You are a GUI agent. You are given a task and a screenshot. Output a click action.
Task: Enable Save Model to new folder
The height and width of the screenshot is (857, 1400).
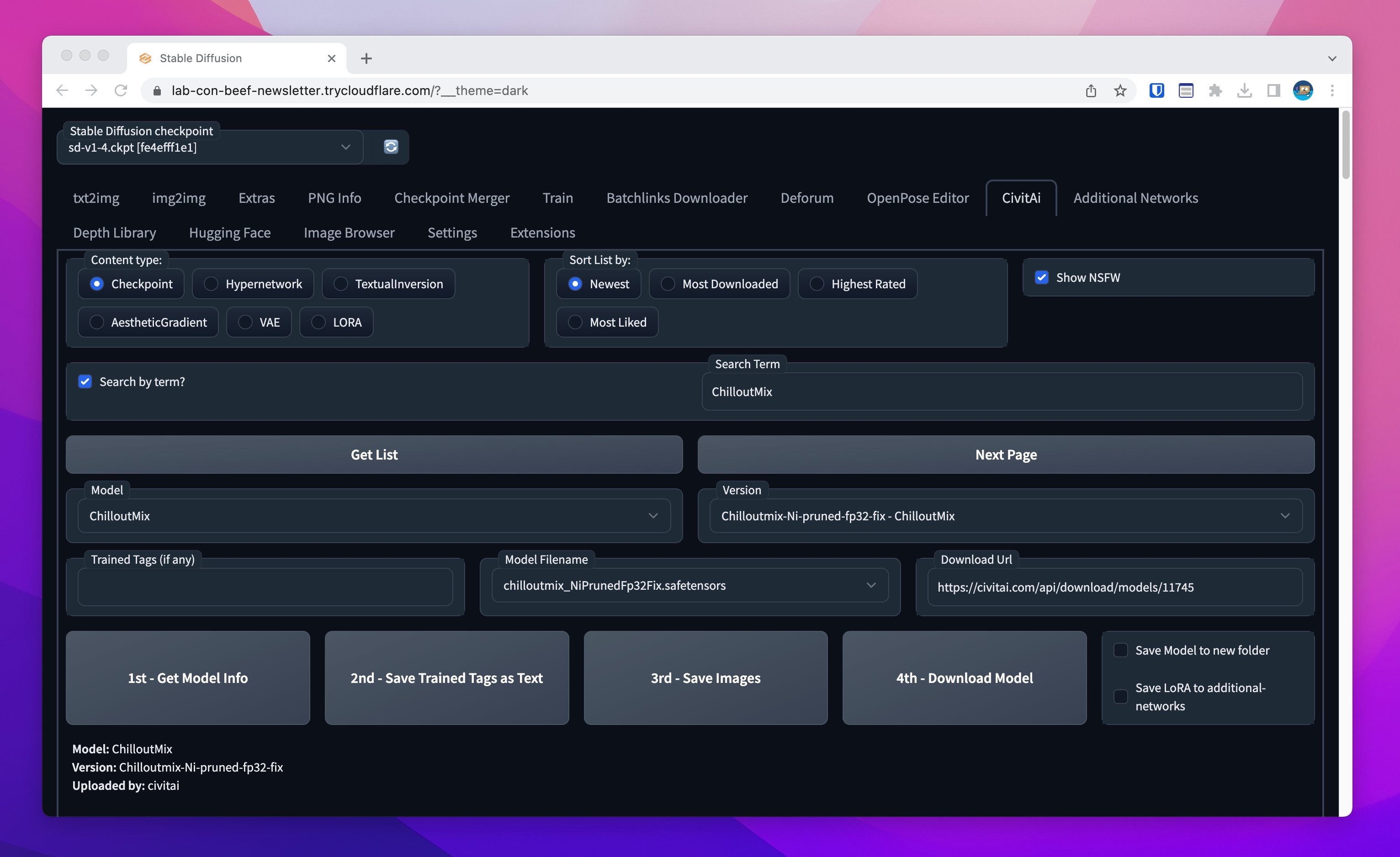coord(1120,650)
